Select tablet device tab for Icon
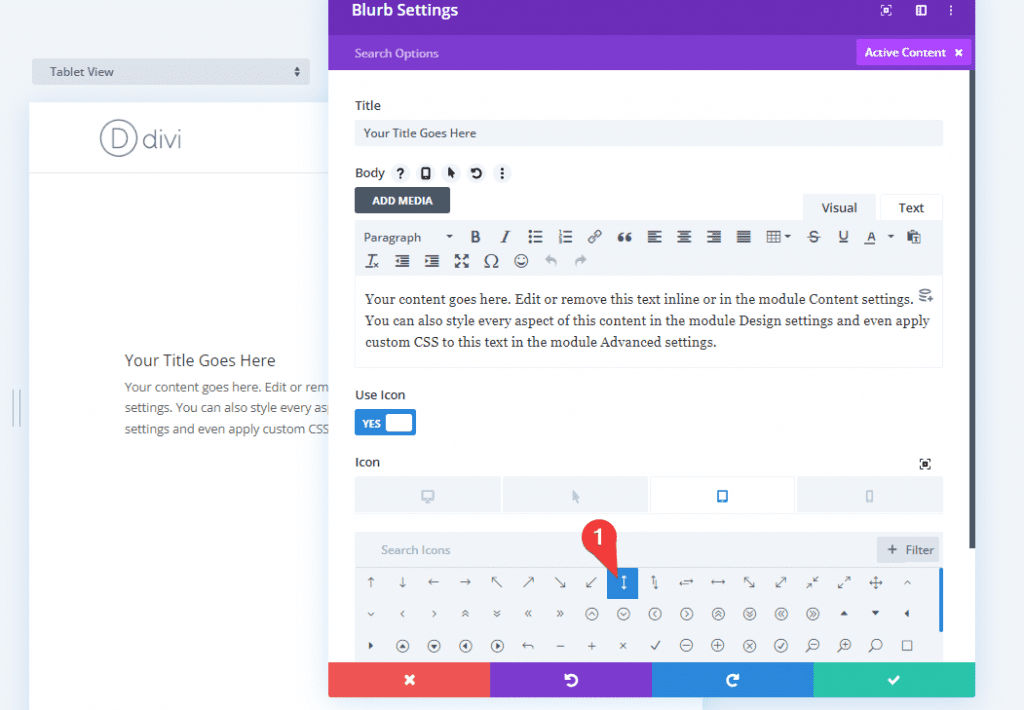This screenshot has width=1024, height=710. click(x=722, y=496)
